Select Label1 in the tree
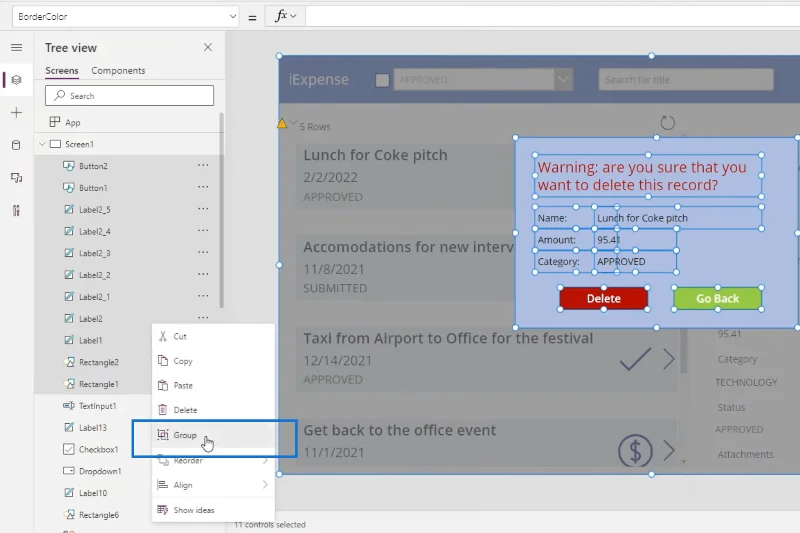The height and width of the screenshot is (533, 800). tap(90, 340)
